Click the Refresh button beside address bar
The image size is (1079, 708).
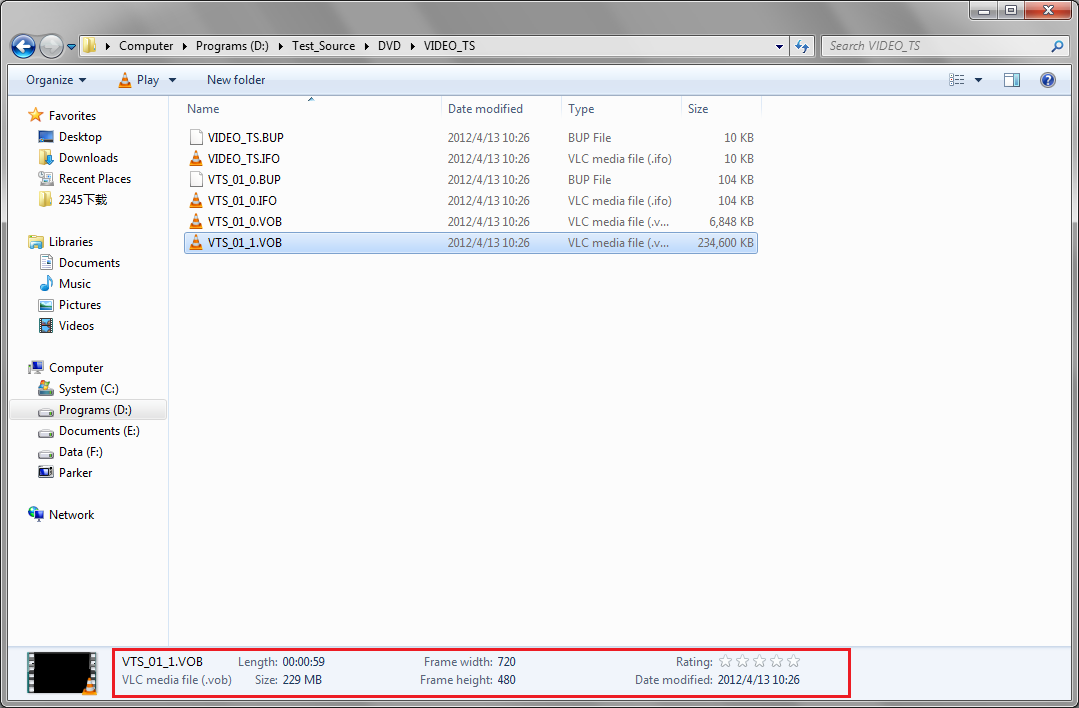[x=802, y=46]
